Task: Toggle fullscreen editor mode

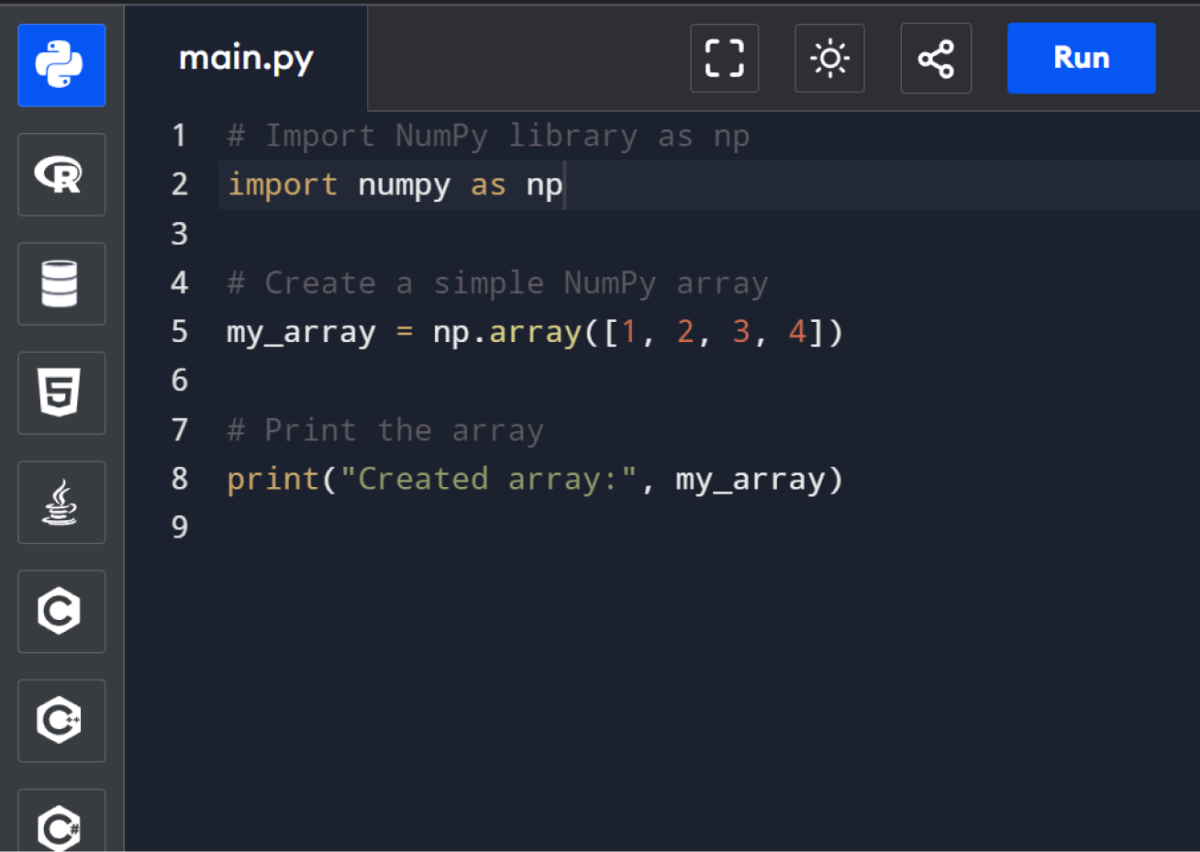Action: (x=724, y=58)
